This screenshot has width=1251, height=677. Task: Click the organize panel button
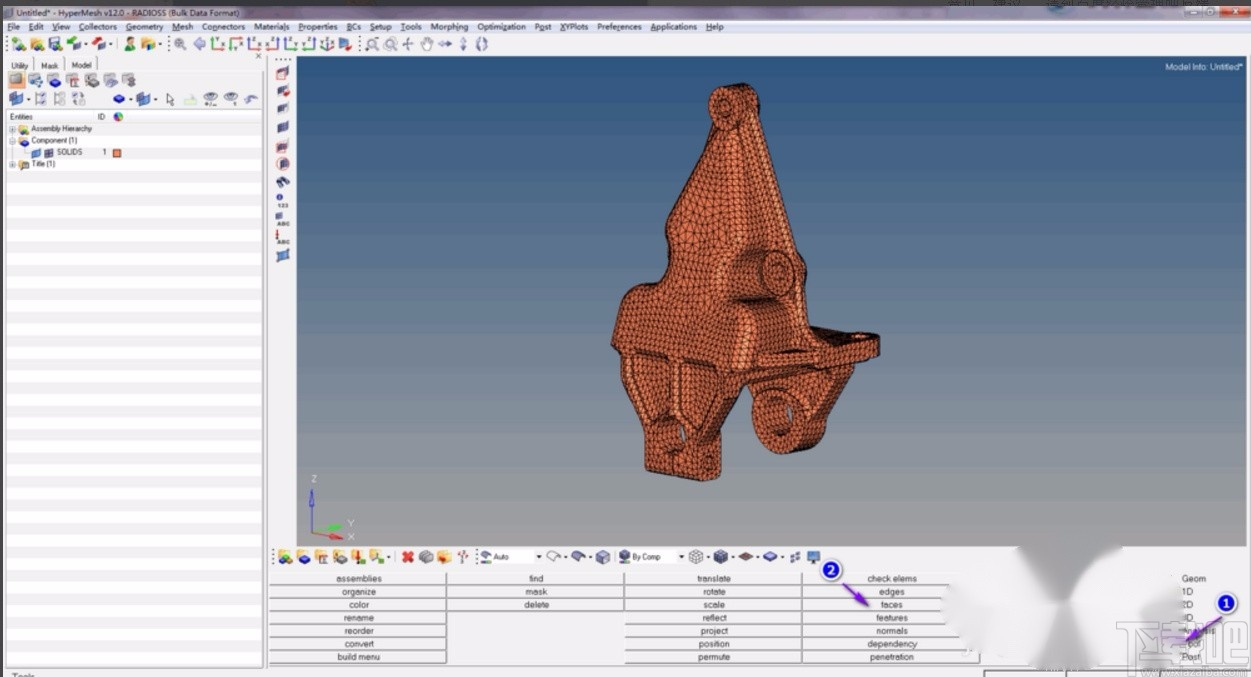pyautogui.click(x=359, y=592)
